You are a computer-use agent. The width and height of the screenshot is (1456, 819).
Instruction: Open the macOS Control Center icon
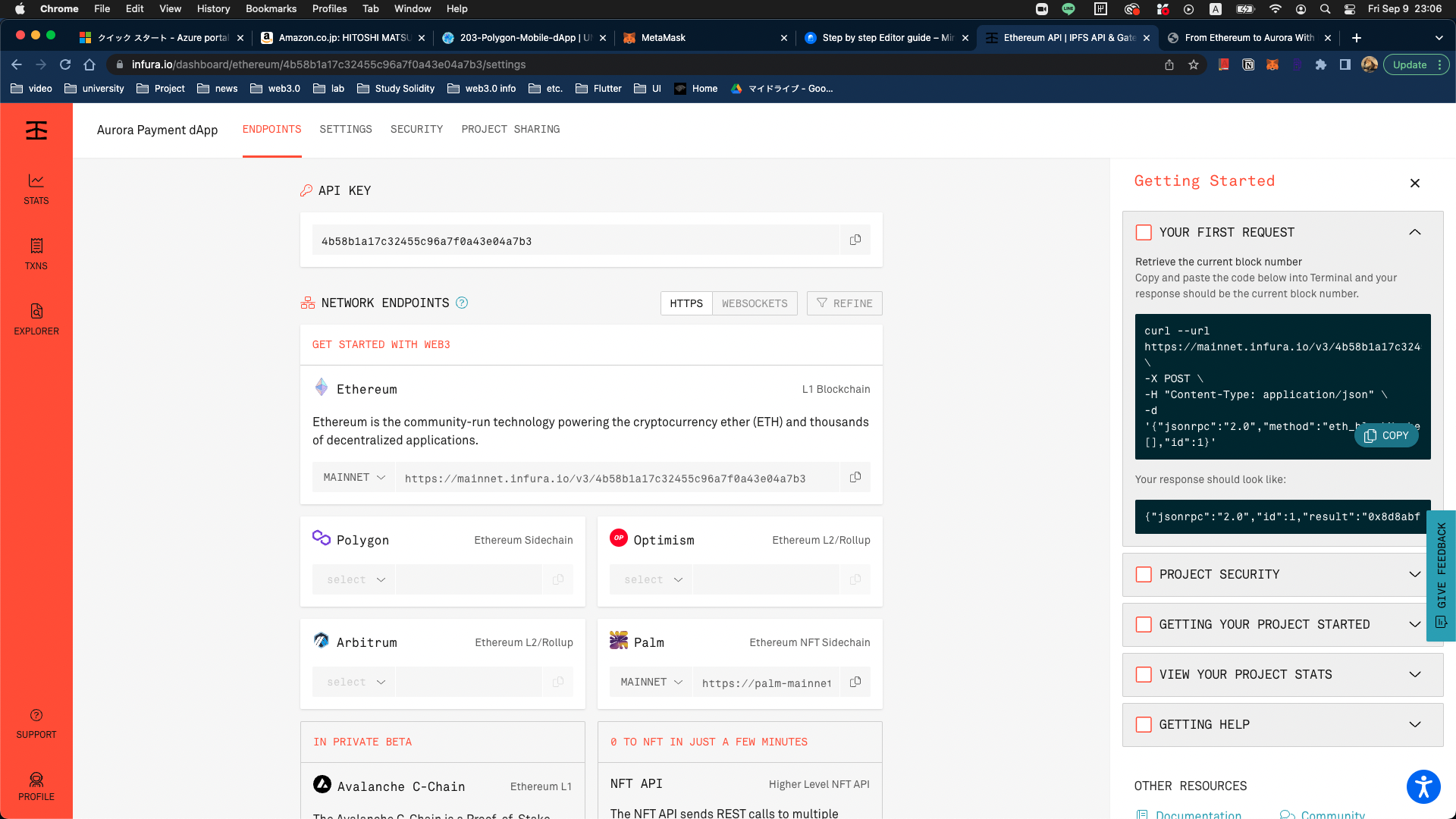point(1350,9)
